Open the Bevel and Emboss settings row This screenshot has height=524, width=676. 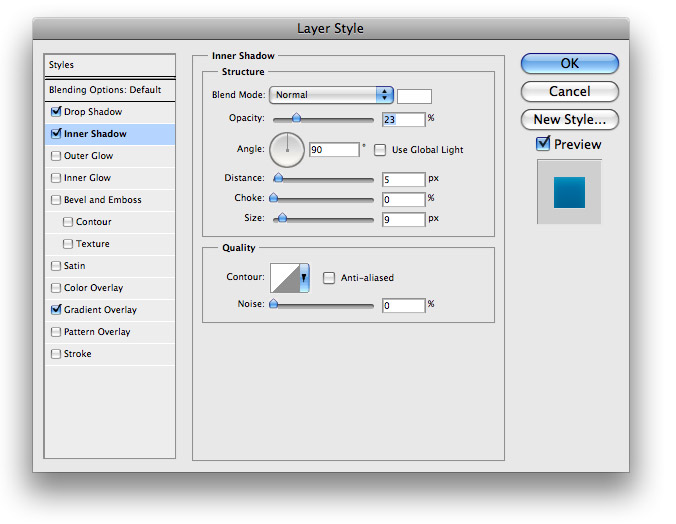tap(110, 200)
